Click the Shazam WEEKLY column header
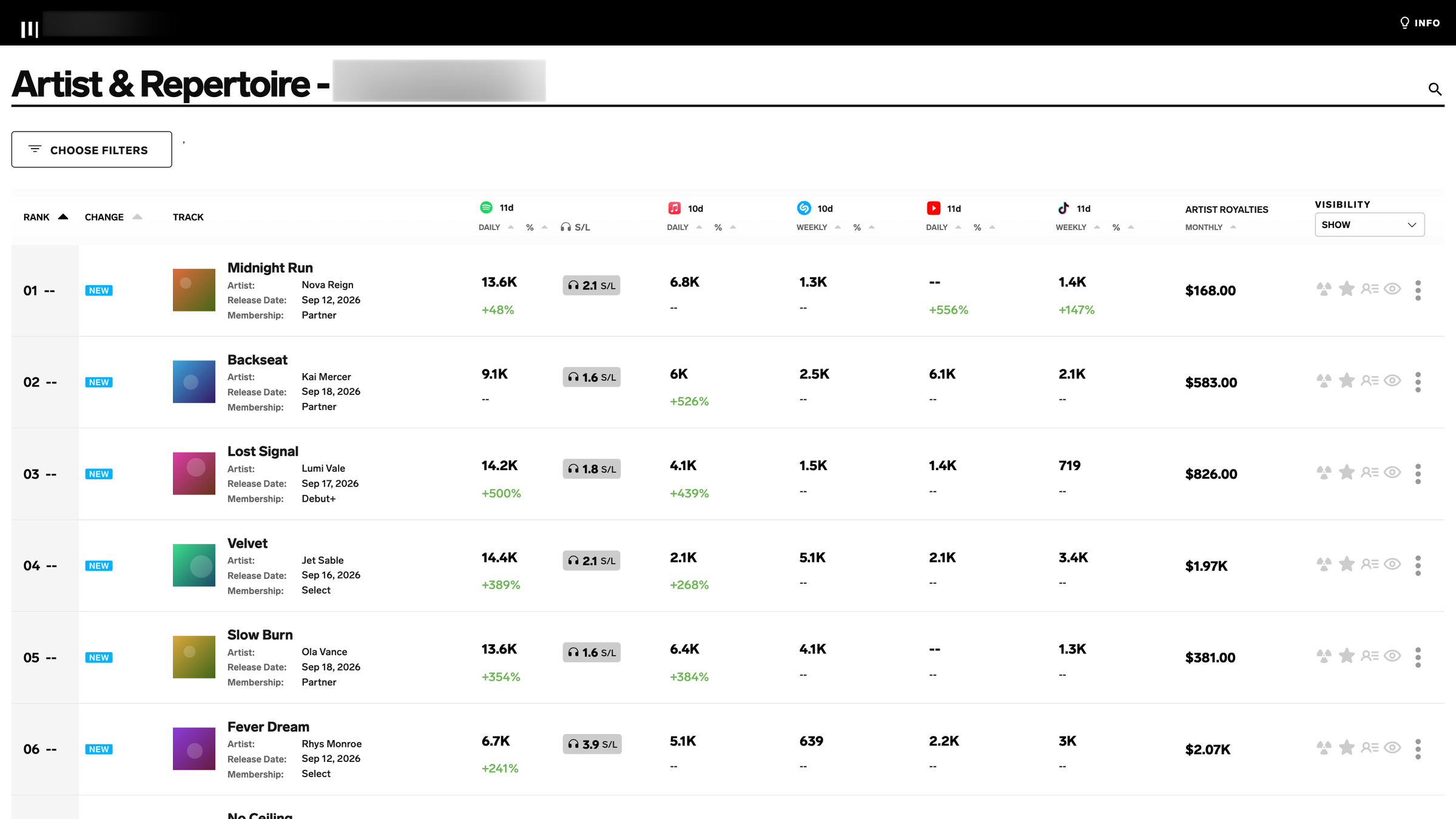This screenshot has height=819, width=1456. 812,227
